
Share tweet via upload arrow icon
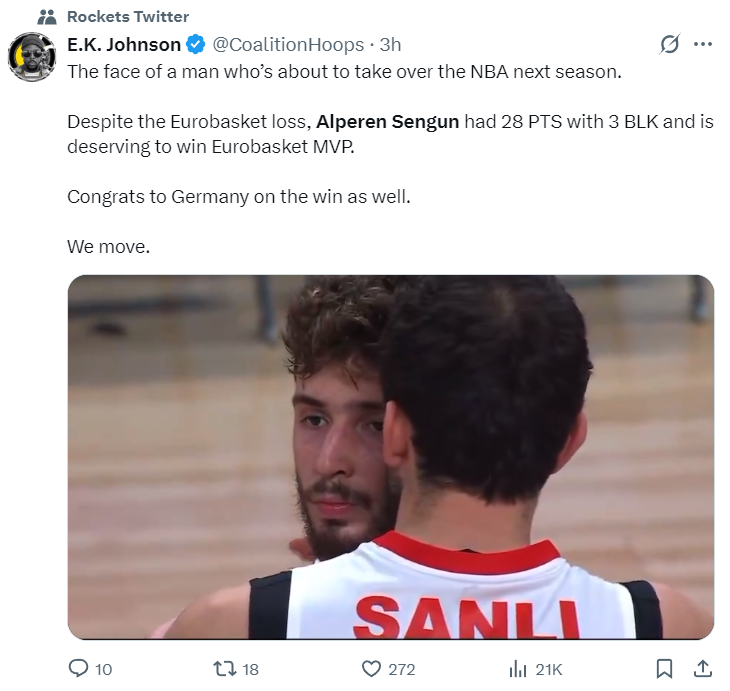tap(703, 669)
